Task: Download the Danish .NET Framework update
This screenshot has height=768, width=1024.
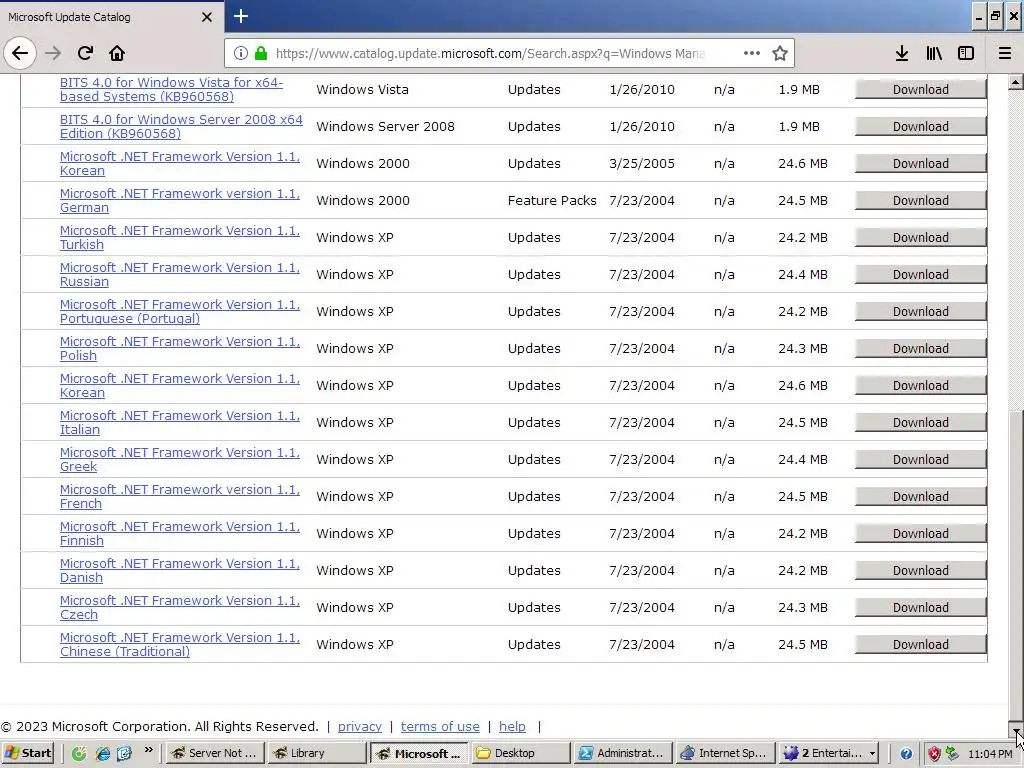Action: click(x=920, y=571)
